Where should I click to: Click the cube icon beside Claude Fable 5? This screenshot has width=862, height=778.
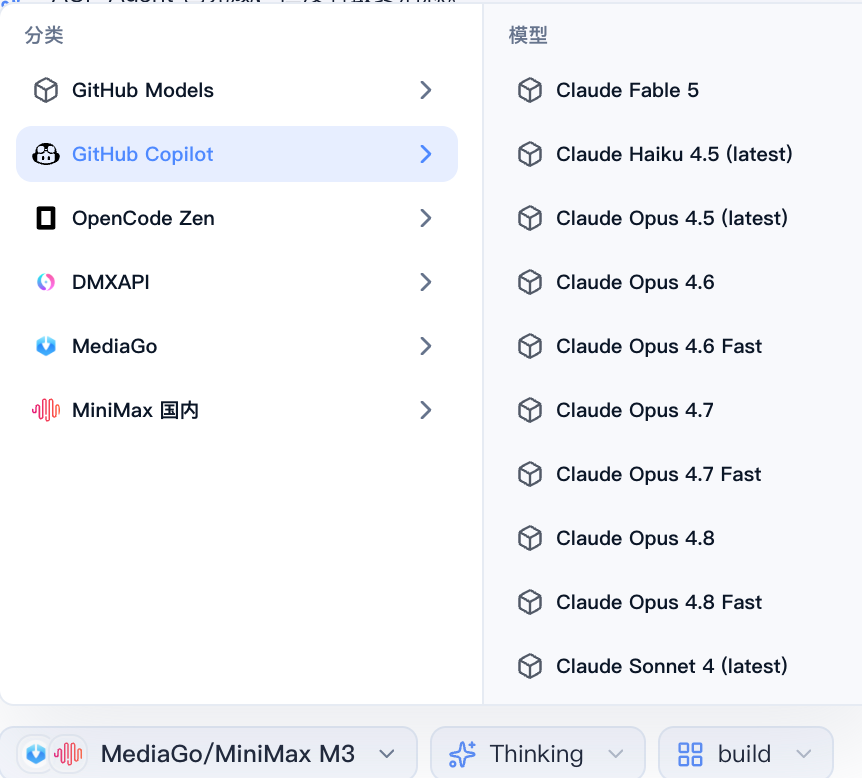530,90
